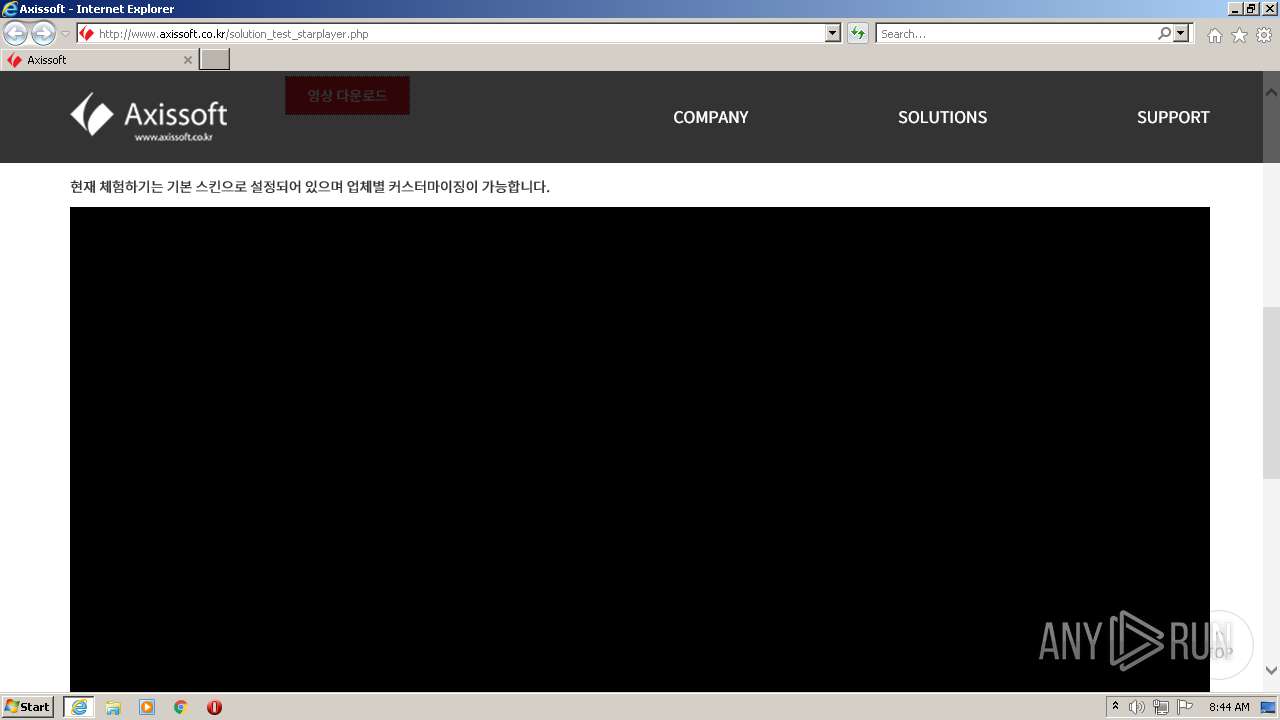Expand the address bar autocomplete dropdown
1280x720 pixels.
(833, 34)
